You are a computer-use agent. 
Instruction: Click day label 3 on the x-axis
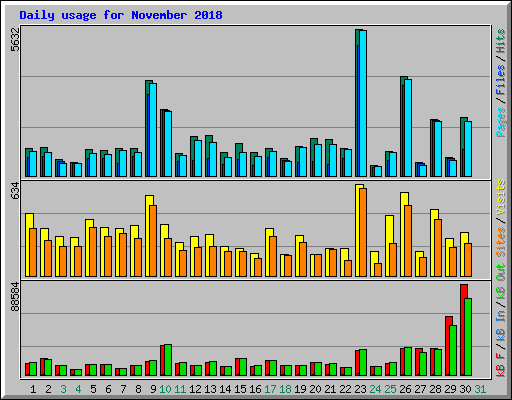coord(63,389)
